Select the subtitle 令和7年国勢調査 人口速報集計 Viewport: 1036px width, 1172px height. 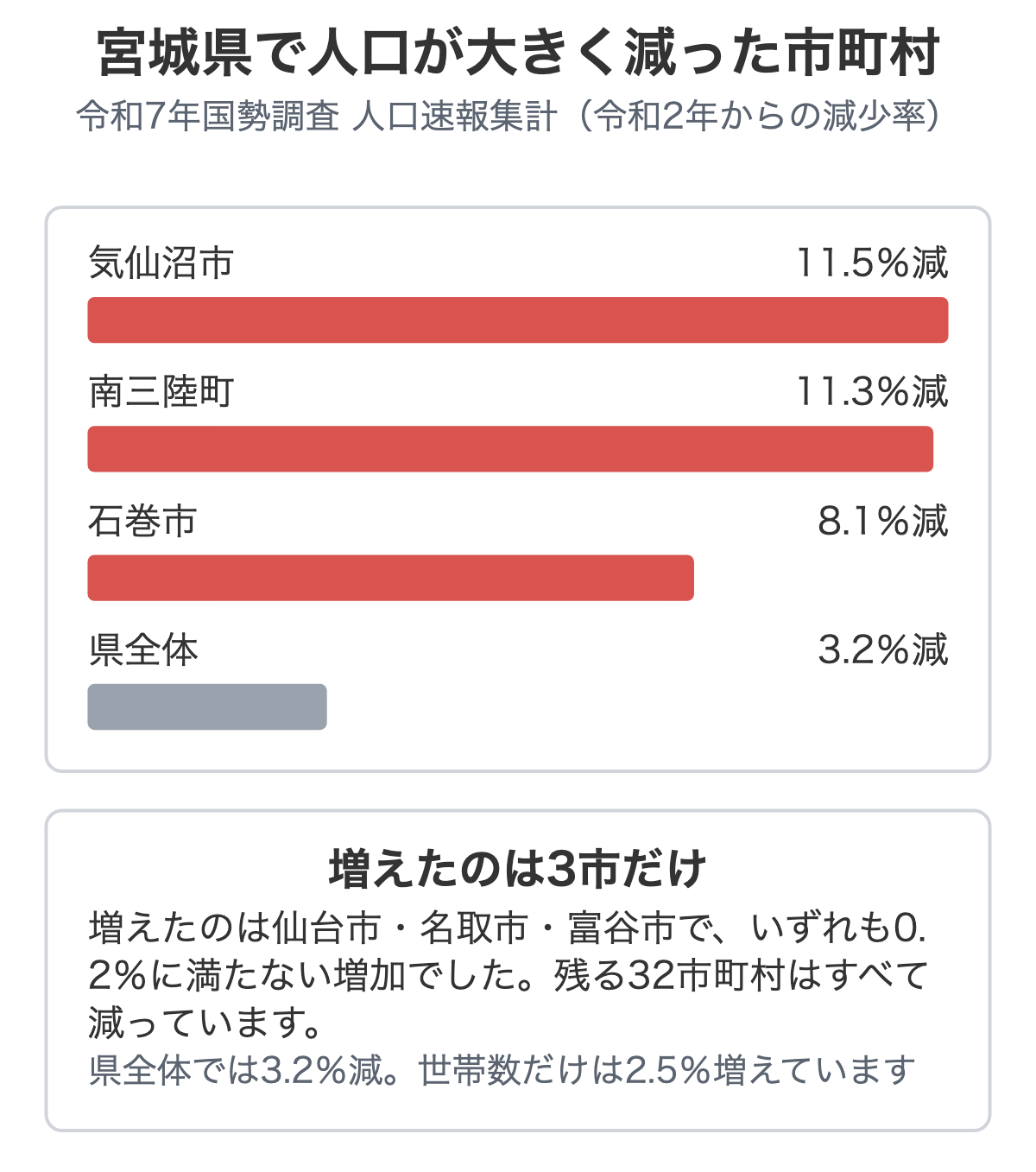pyautogui.click(x=318, y=117)
